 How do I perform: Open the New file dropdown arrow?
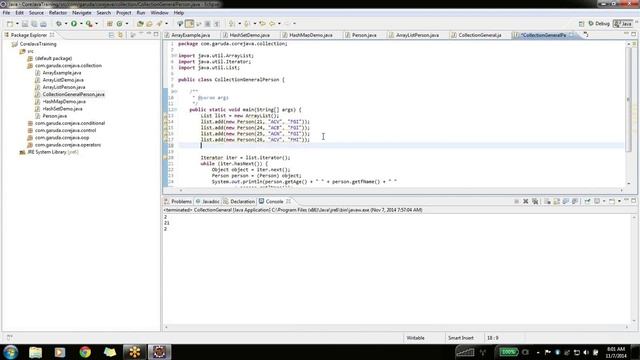point(17,24)
